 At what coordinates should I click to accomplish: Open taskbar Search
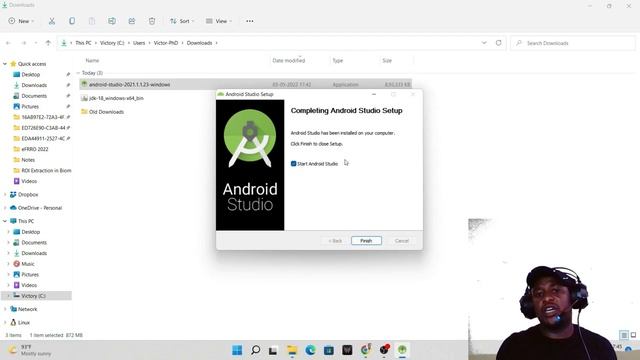[x=256, y=350]
